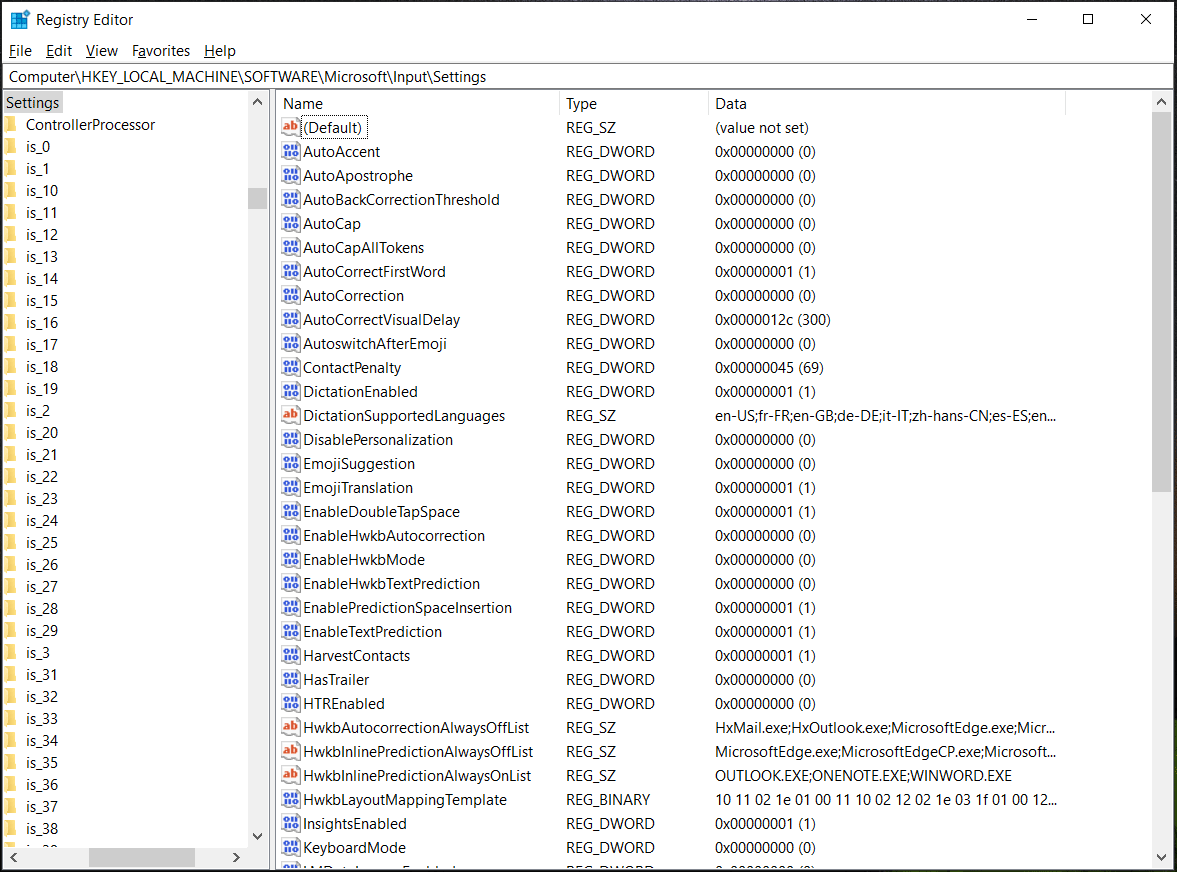Screen dimensions: 1177x872
Task: Click the folder icon of ControllerProcessor key
Action: tap(11, 125)
